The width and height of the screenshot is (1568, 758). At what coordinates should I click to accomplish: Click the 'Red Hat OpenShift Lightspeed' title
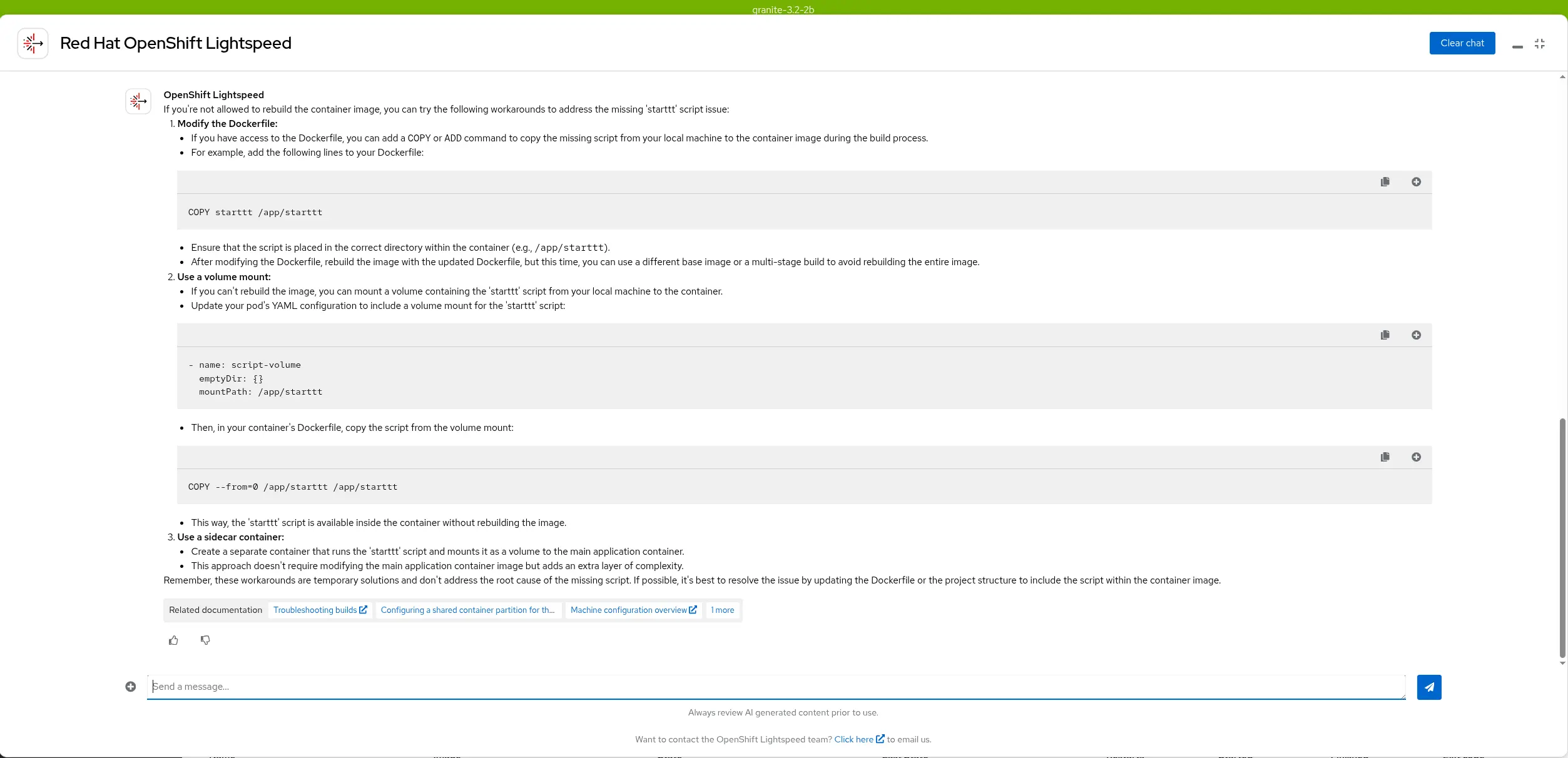(x=176, y=43)
